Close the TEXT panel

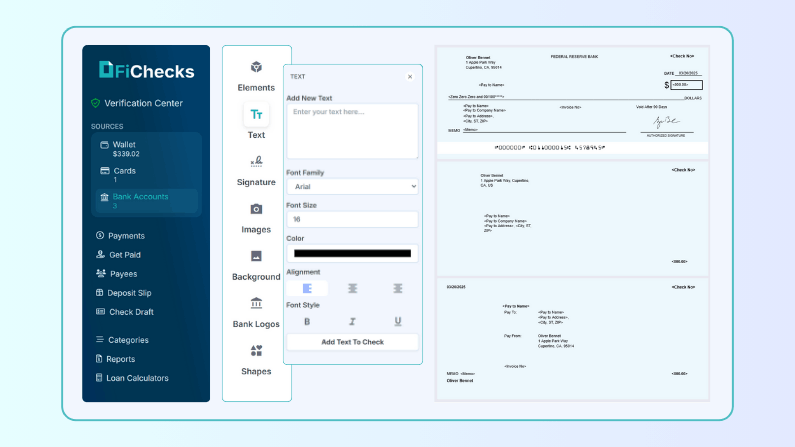[410, 77]
